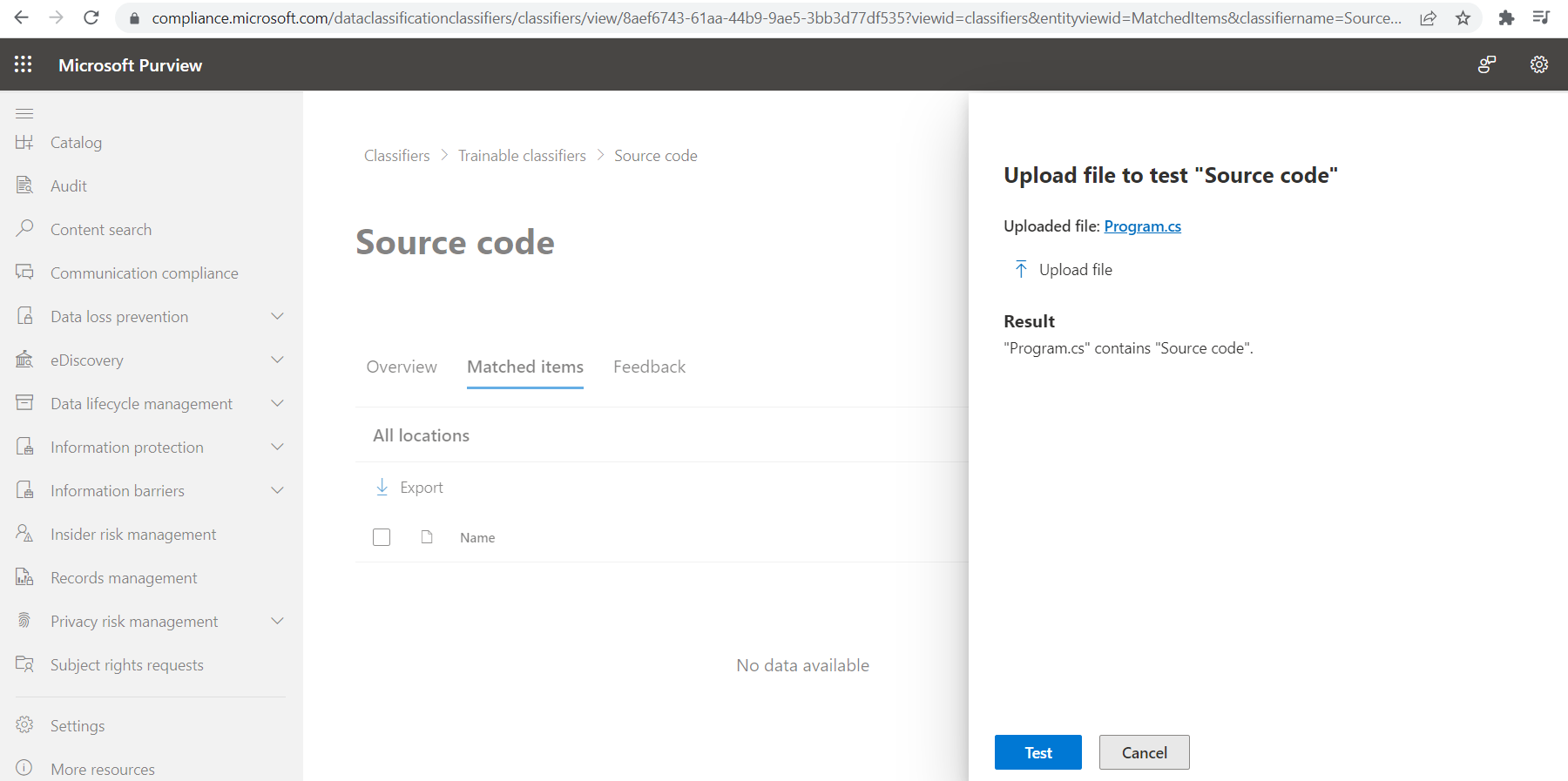Image resolution: width=1568 pixels, height=781 pixels.
Task: Expand the Information protection chevron
Action: click(277, 447)
